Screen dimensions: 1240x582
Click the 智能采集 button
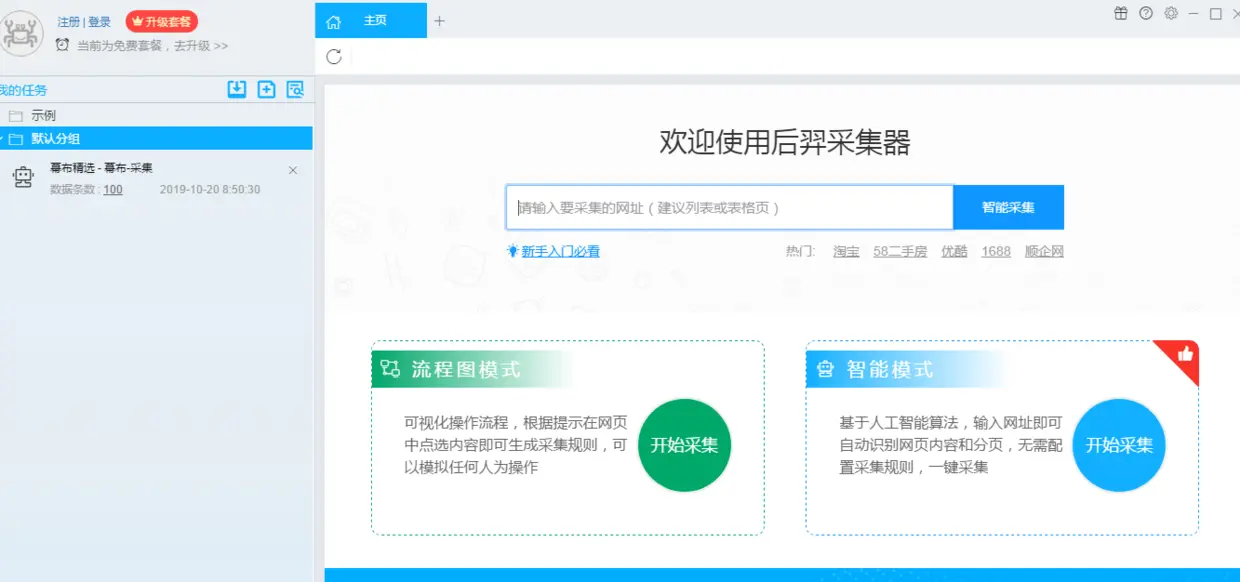click(1008, 207)
